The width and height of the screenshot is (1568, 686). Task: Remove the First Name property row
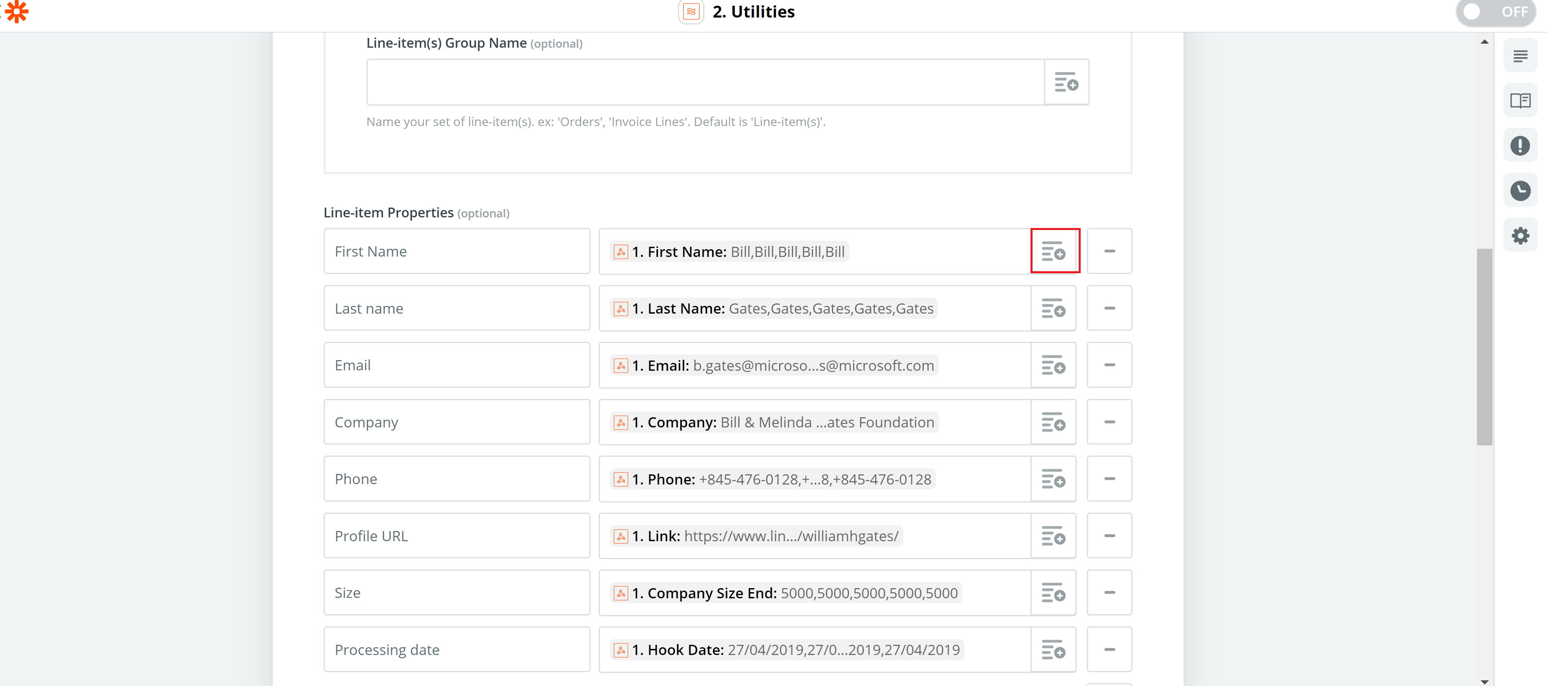tap(1109, 251)
